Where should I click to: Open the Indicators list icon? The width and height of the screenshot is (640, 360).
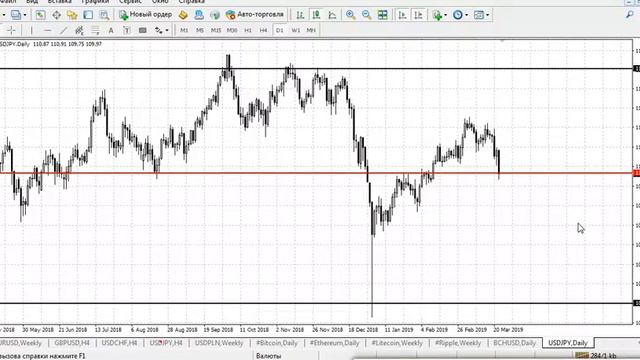(437, 15)
